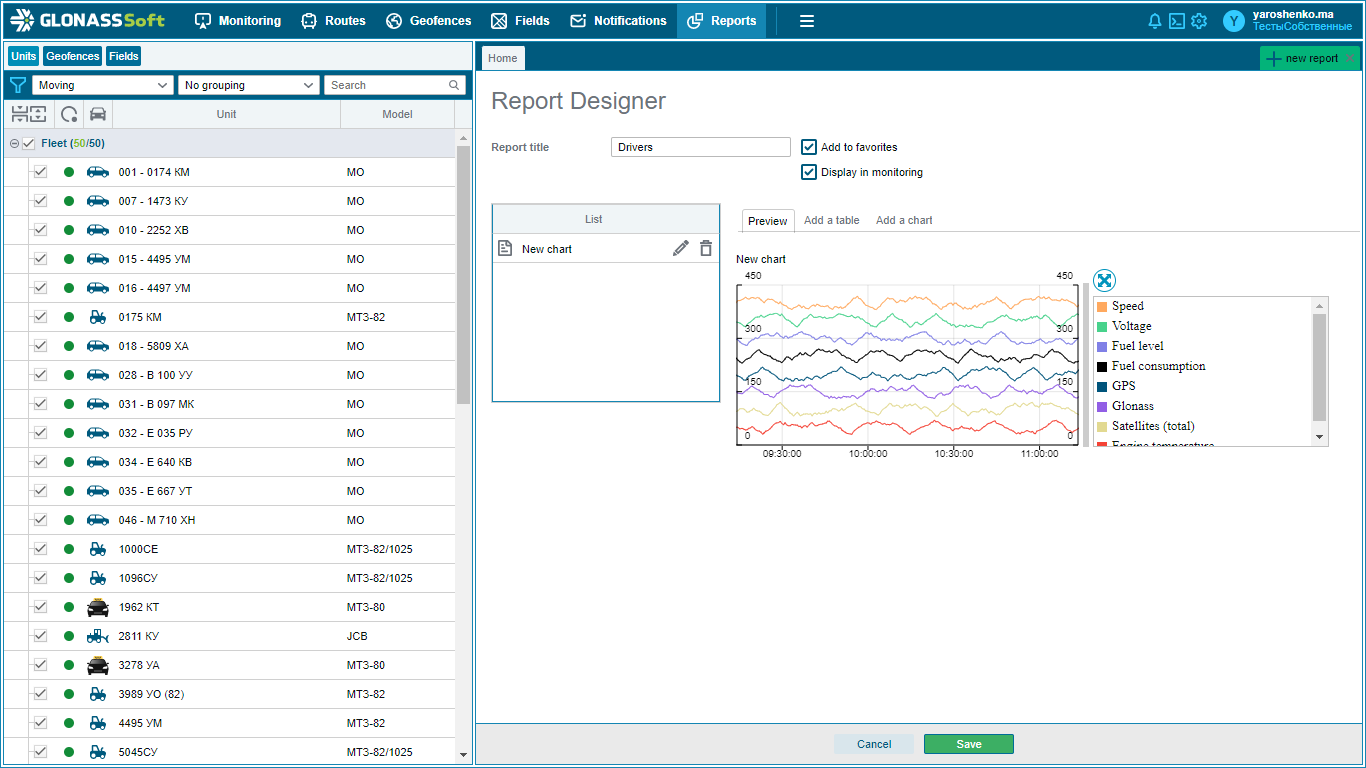Image resolution: width=1366 pixels, height=768 pixels.
Task: Click the GLONASSSoft logo
Action: [x=89, y=20]
